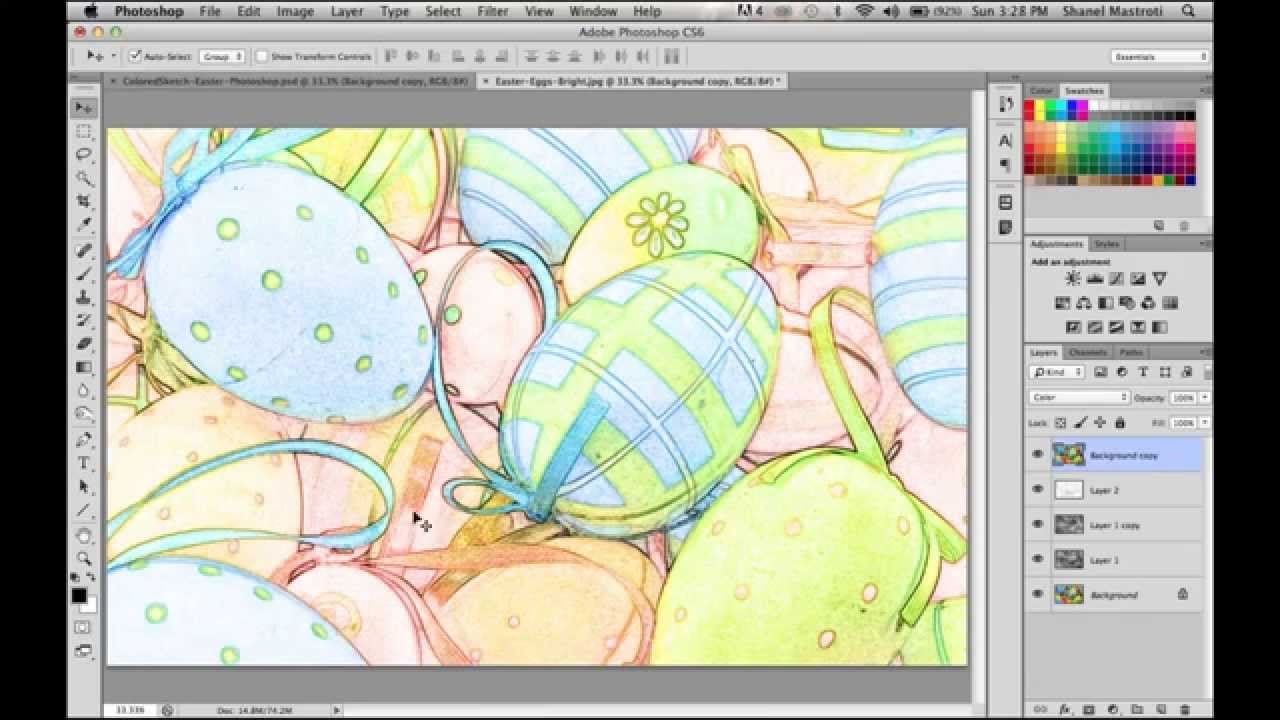The height and width of the screenshot is (720, 1280).
Task: Switch to the Styles tab
Action: pyautogui.click(x=1106, y=244)
